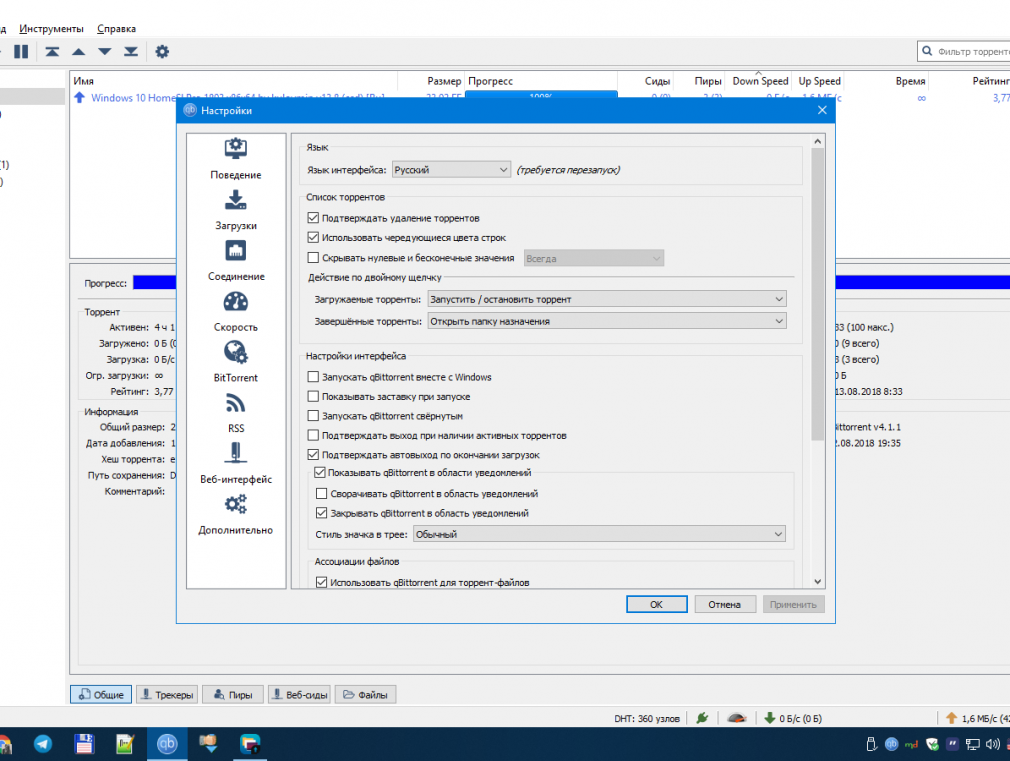Click the qBittorrent icon in system tray
Image resolution: width=1010 pixels, height=761 pixels.
[891, 744]
